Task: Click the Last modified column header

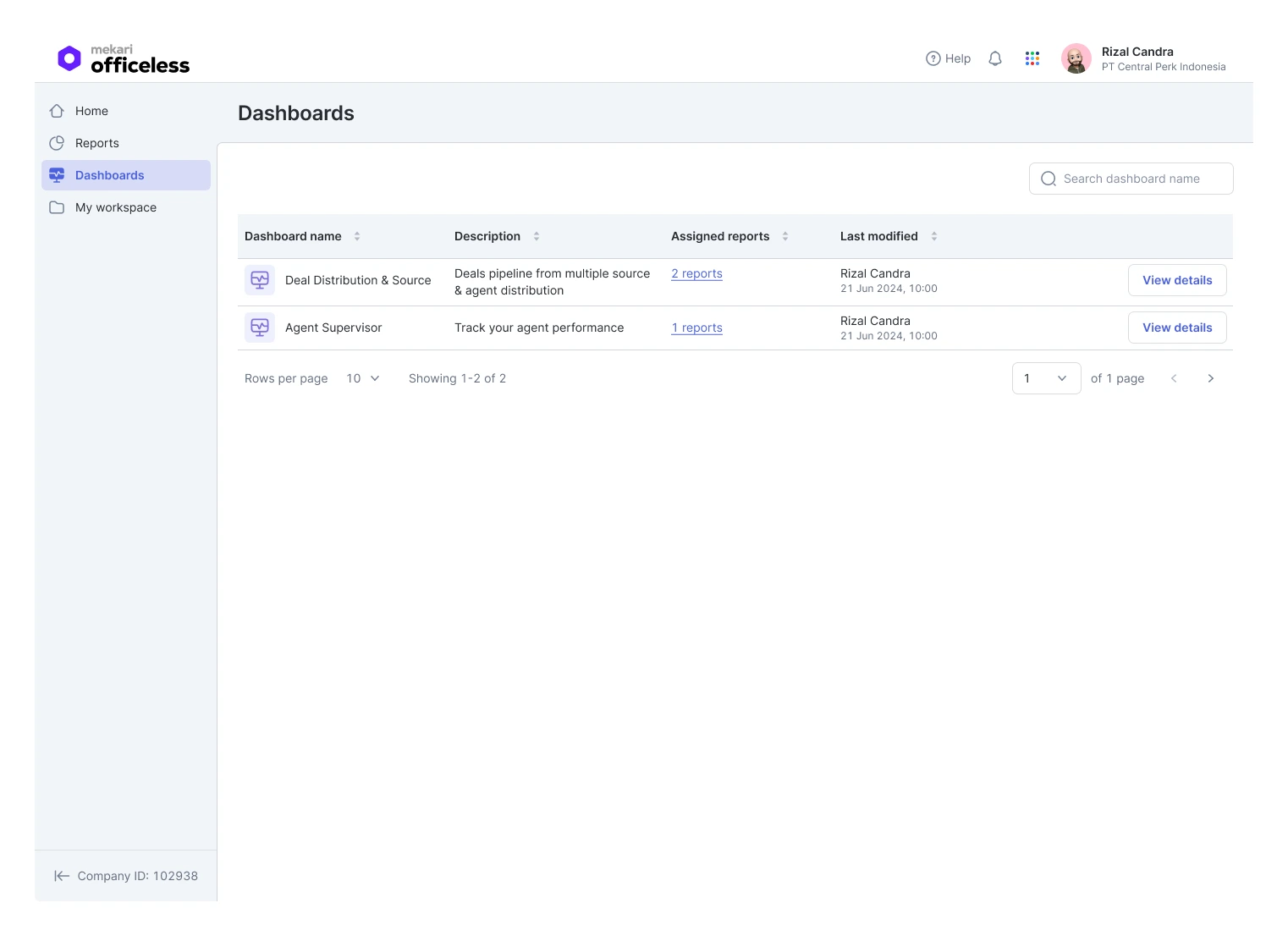Action: click(879, 236)
